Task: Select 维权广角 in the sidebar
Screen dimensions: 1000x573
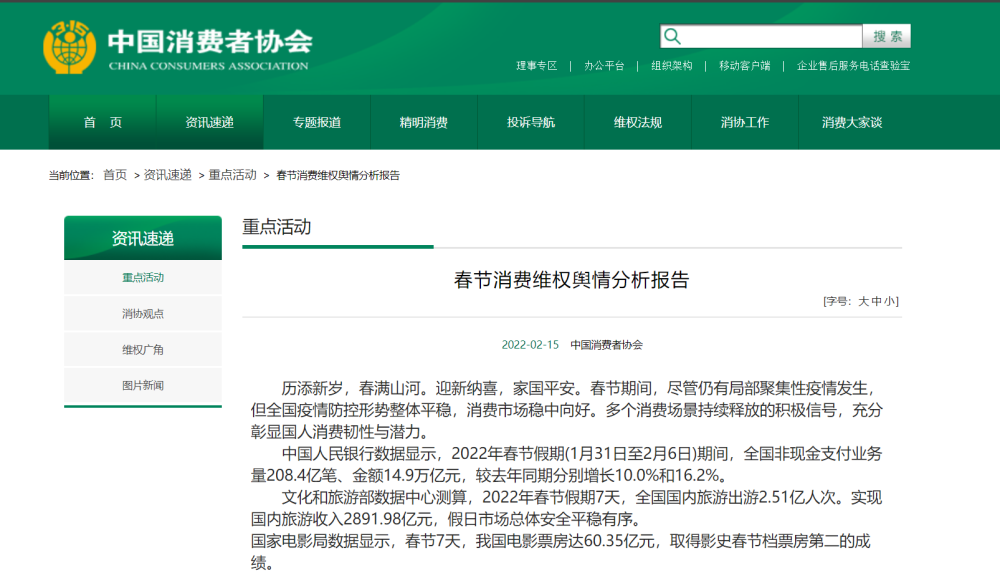Action: pos(143,350)
